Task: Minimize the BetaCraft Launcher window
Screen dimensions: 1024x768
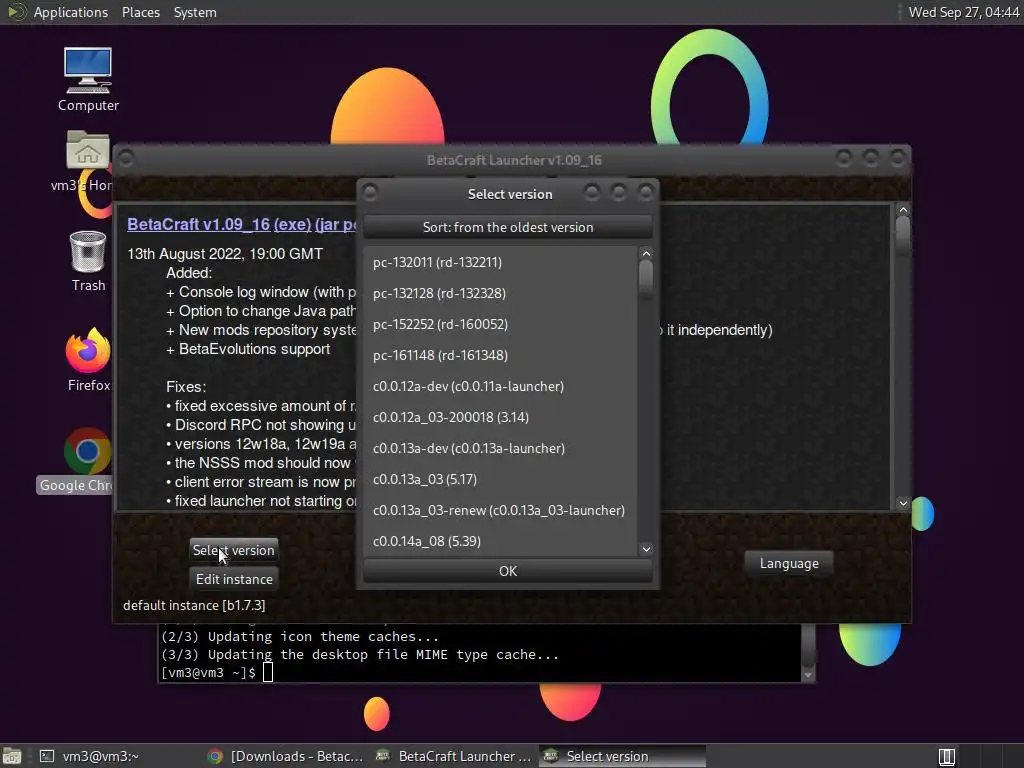Action: point(844,157)
